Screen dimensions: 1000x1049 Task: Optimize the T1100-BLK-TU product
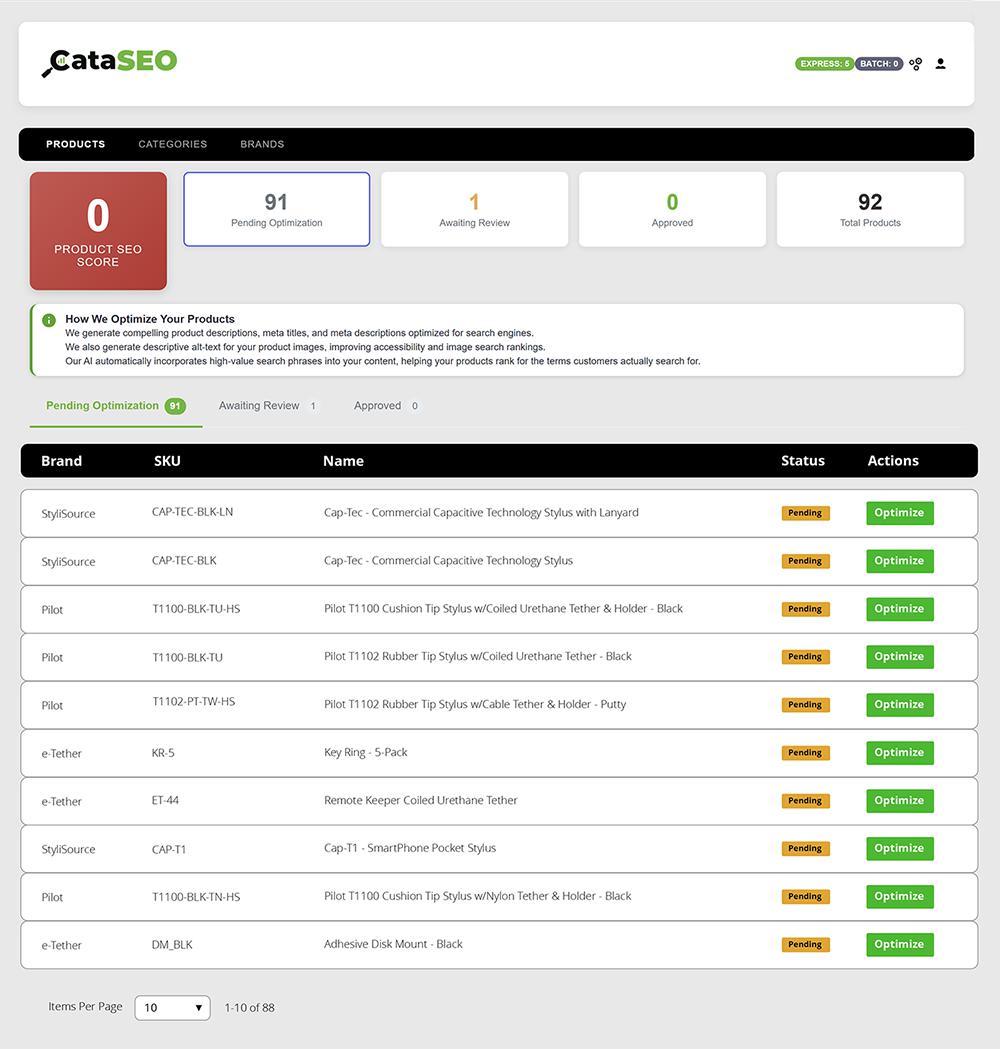click(x=900, y=657)
